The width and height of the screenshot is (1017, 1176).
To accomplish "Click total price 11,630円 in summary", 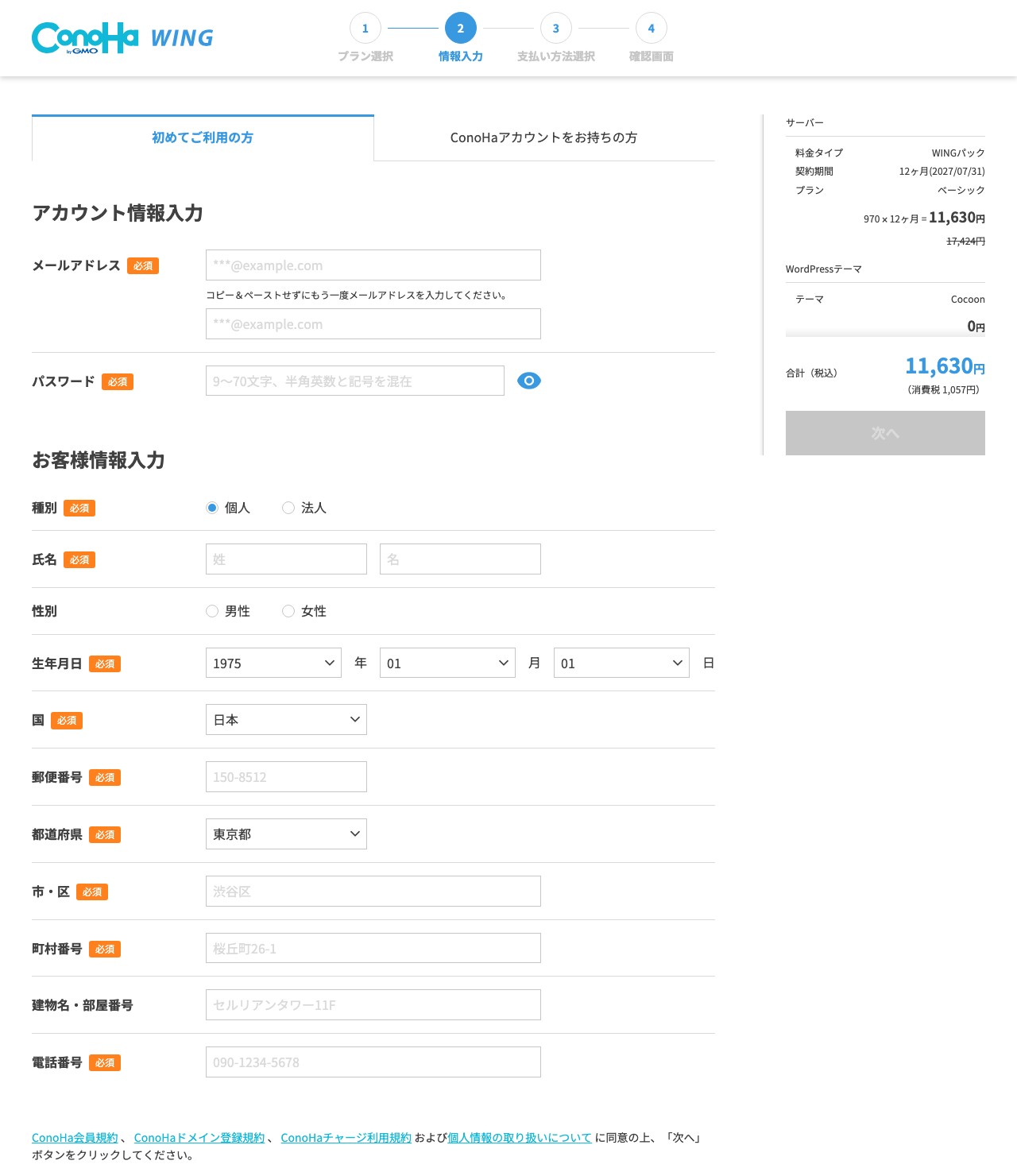I will click(945, 366).
